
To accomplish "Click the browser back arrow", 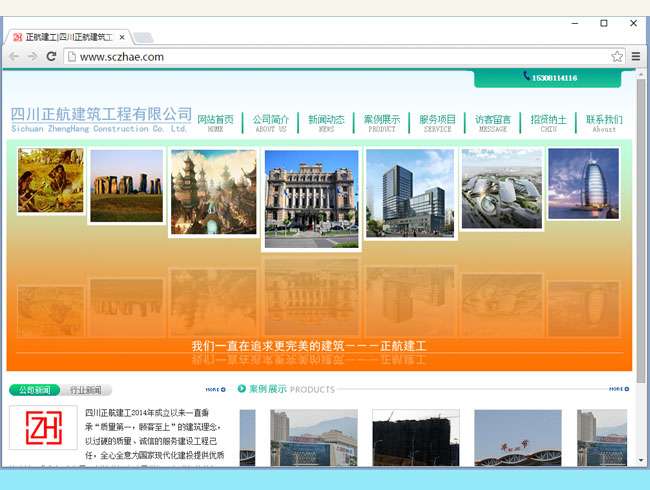I will (14, 57).
